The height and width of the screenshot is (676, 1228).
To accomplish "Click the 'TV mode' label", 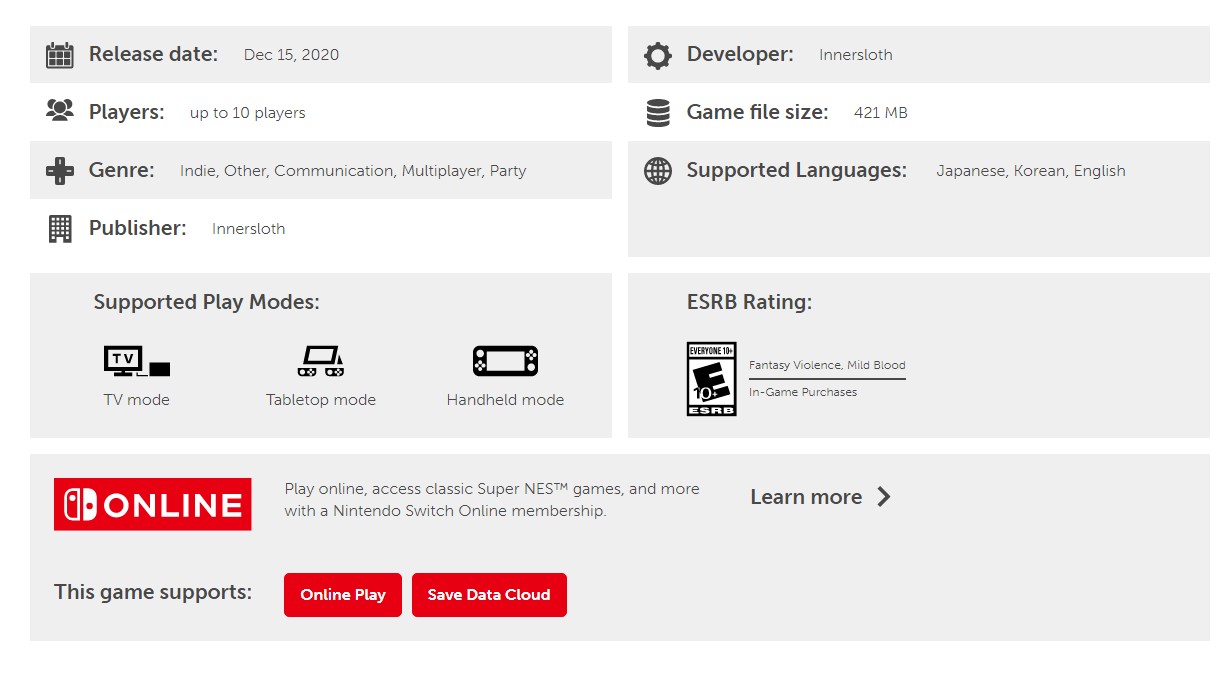I will click(x=137, y=400).
